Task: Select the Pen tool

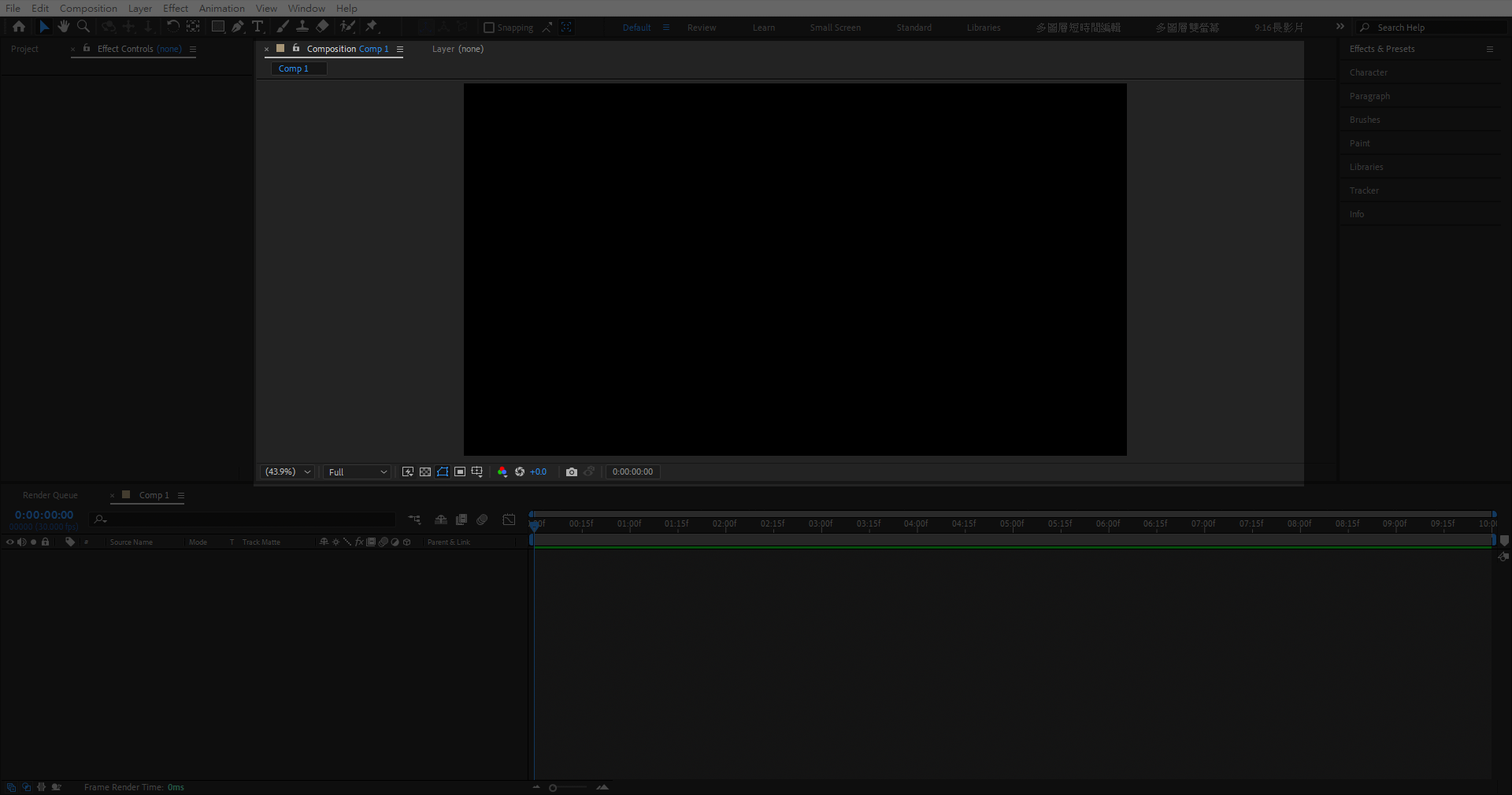Action: coord(237,27)
